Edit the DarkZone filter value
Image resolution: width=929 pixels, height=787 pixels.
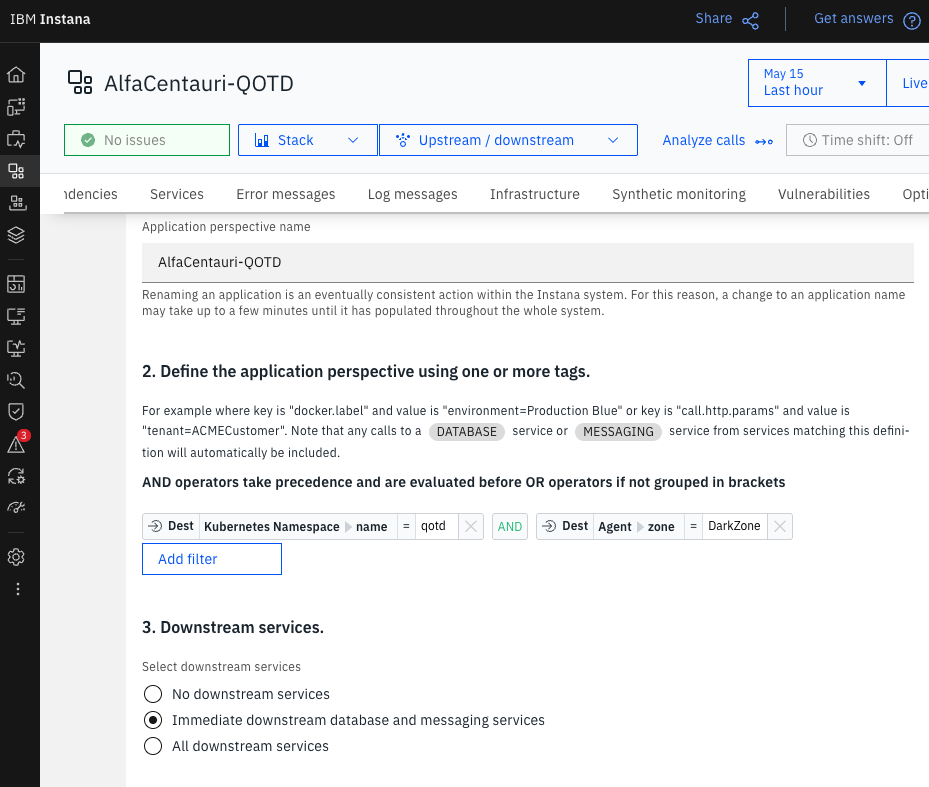tap(735, 526)
